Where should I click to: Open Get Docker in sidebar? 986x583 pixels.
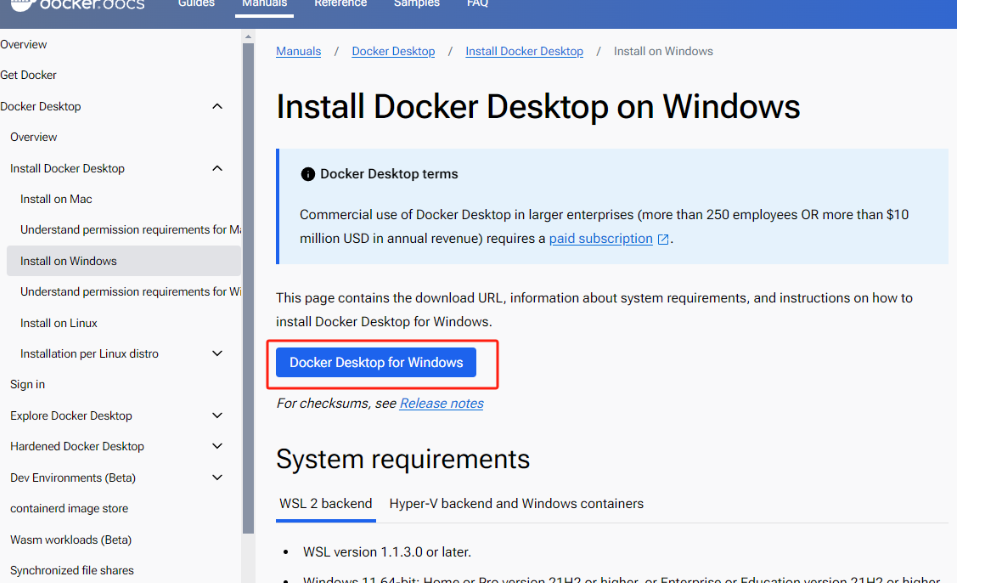pyautogui.click(x=28, y=75)
